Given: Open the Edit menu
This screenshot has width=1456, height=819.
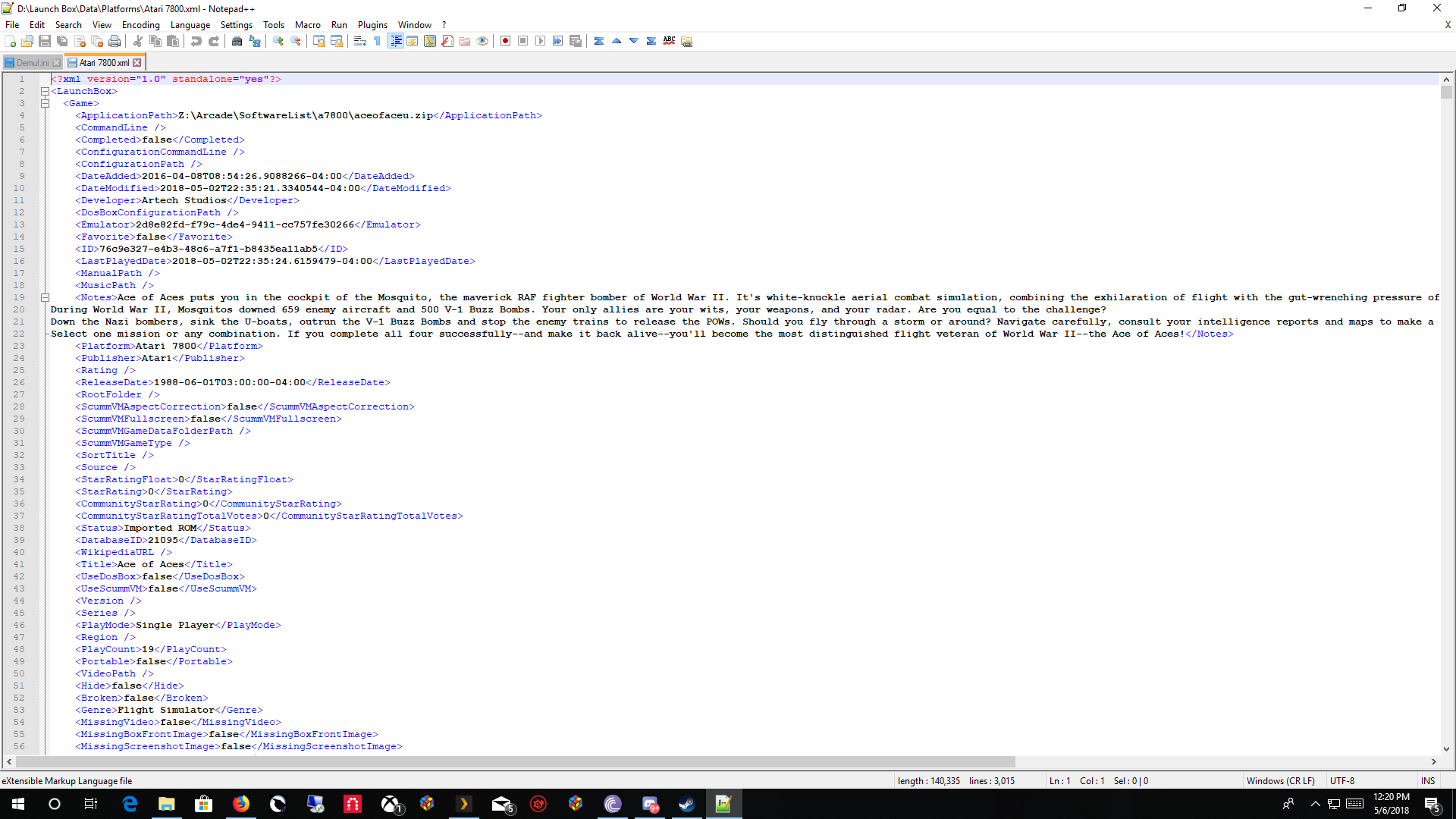Looking at the screenshot, I should (x=37, y=24).
